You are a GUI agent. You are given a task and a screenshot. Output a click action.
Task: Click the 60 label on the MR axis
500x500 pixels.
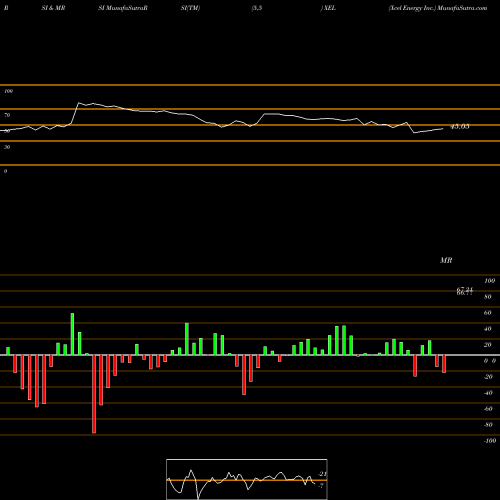[488, 313]
